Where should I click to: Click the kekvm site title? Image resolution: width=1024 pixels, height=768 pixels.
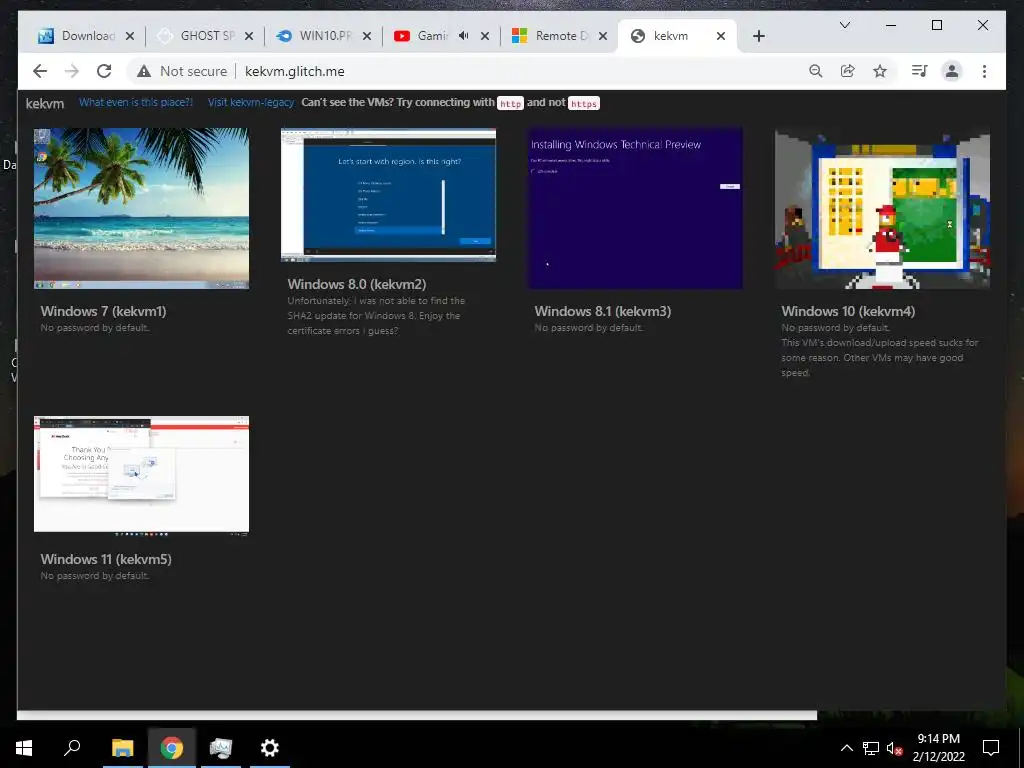click(x=45, y=103)
